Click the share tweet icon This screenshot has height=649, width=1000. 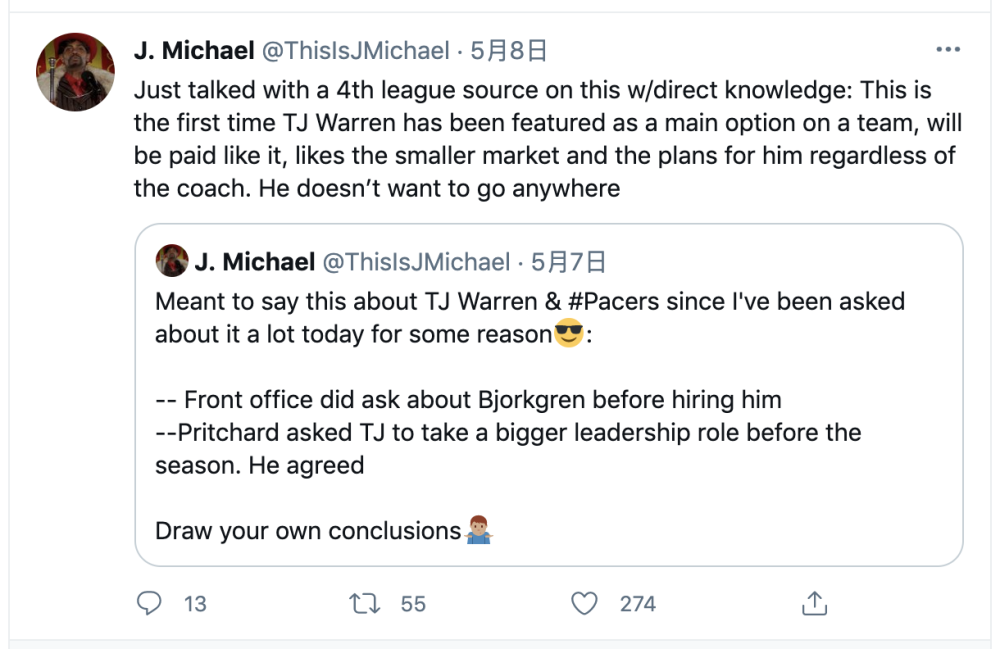(x=814, y=603)
